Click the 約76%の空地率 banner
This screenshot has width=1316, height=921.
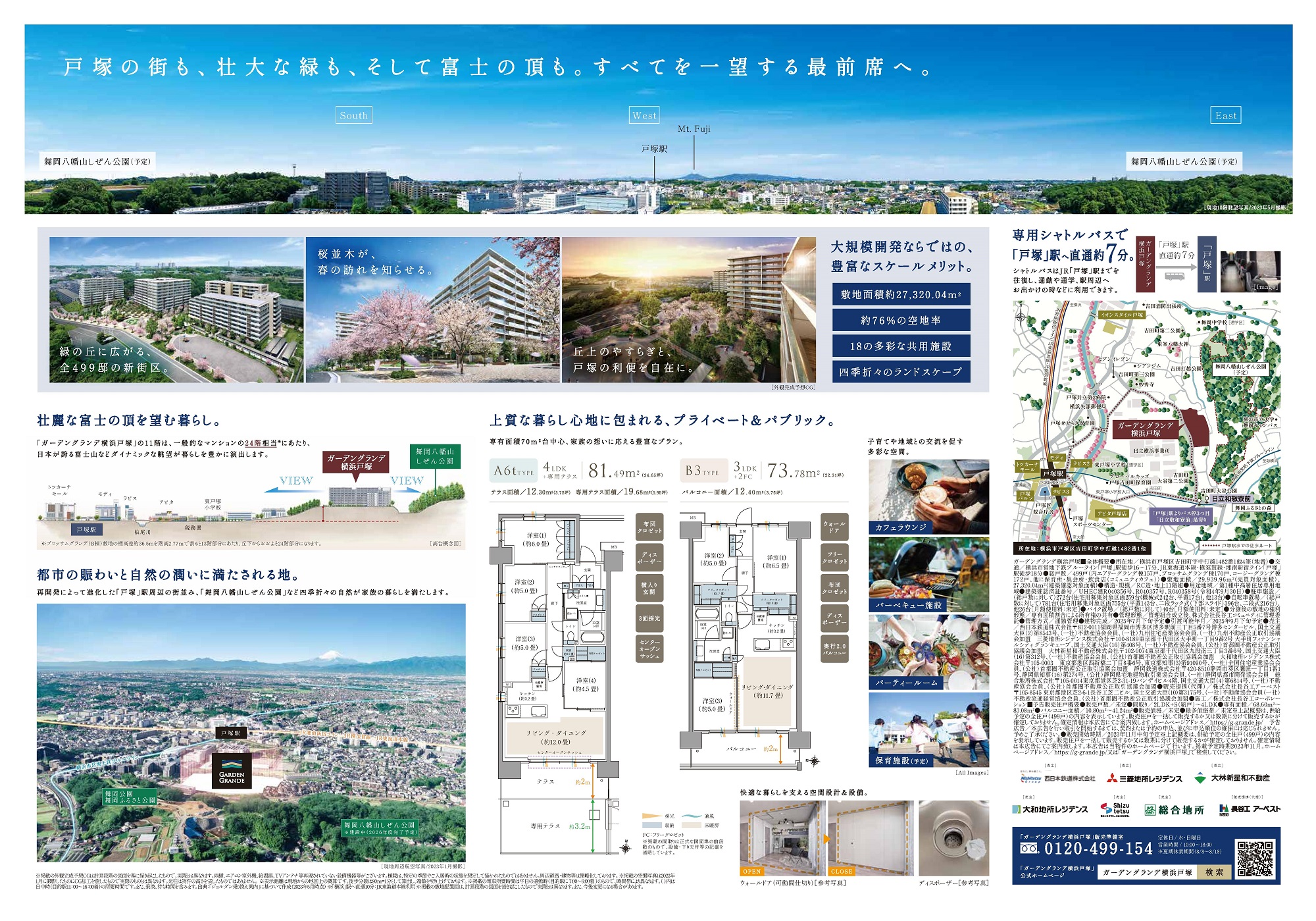pyautogui.click(x=901, y=320)
